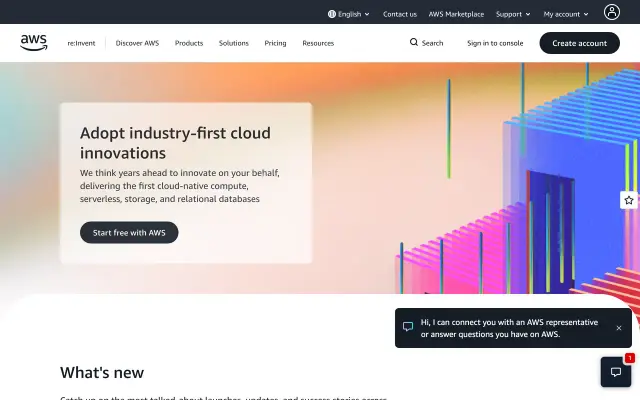
Task: Click the Create account button
Action: coord(579,43)
